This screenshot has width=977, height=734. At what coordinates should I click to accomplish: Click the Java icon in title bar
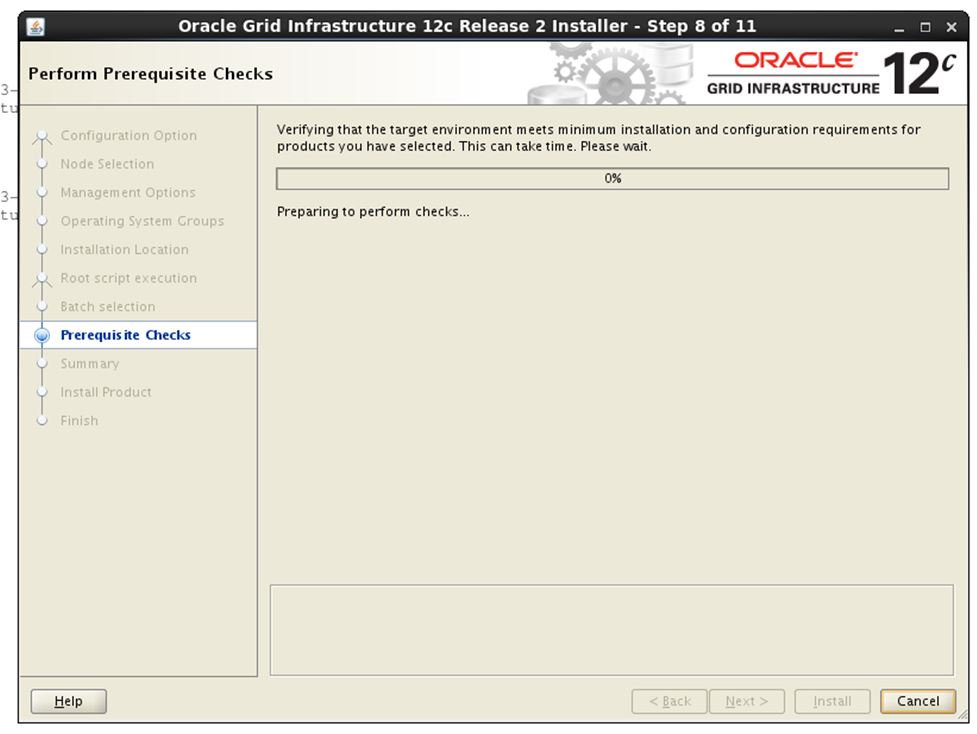(35, 27)
